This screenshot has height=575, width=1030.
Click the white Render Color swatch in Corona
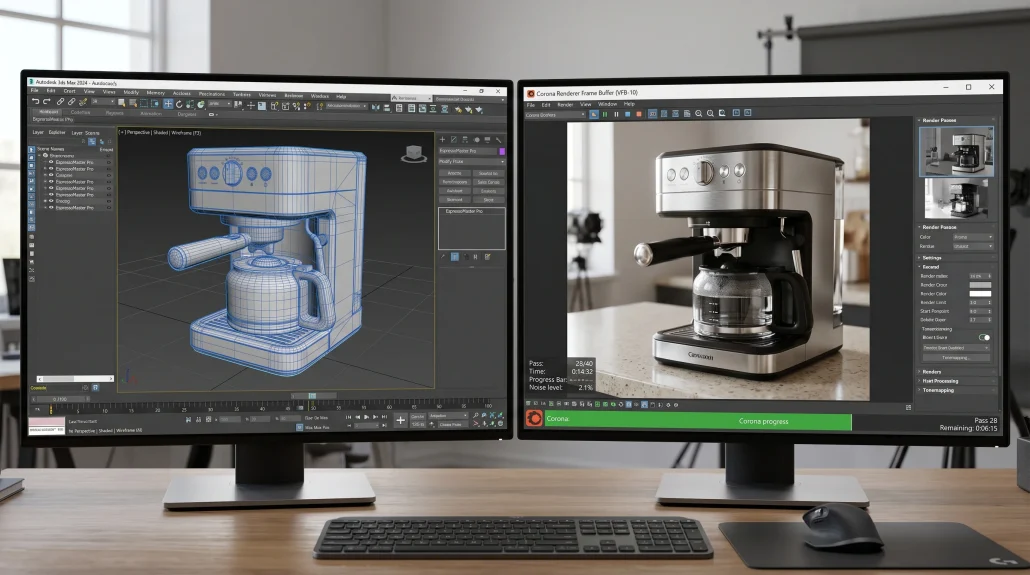[980, 294]
